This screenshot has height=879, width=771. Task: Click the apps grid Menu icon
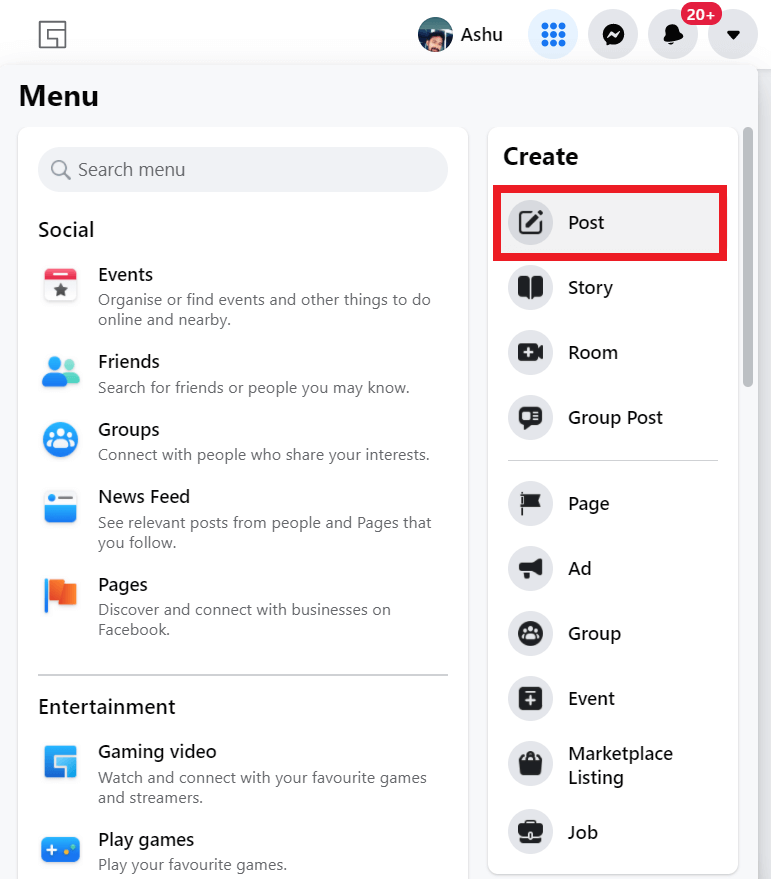click(552, 33)
